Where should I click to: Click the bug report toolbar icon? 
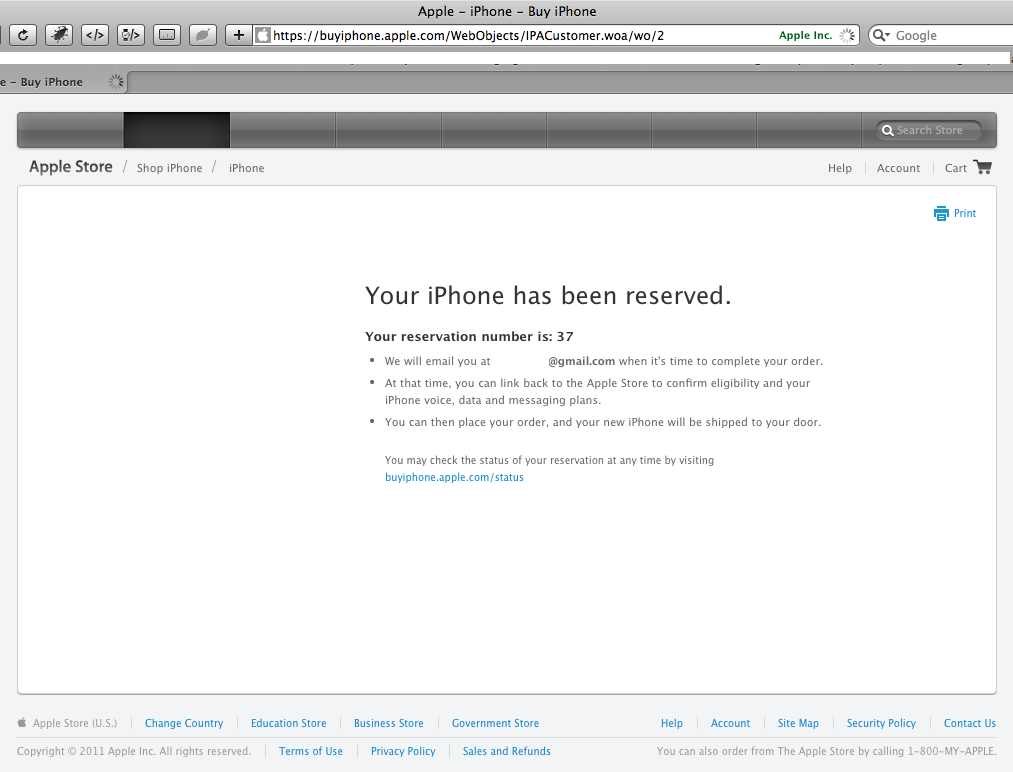(x=59, y=35)
